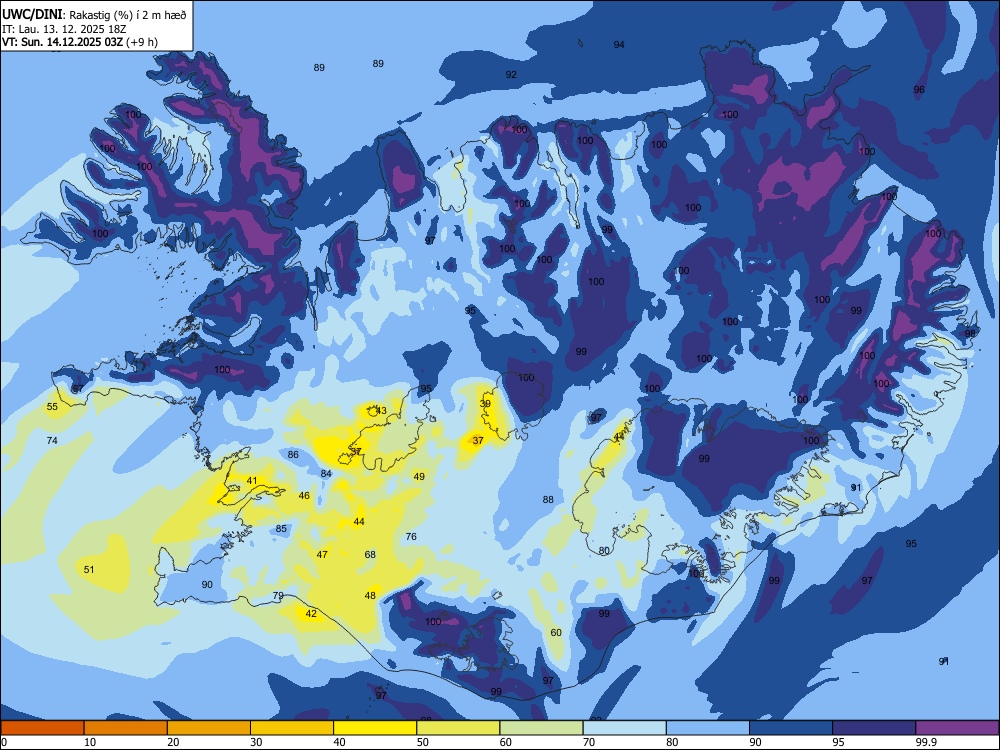Viewport: 1000px width, 750px height.
Task: Click the 55 humidity value on the west peninsula
Action: 52,407
